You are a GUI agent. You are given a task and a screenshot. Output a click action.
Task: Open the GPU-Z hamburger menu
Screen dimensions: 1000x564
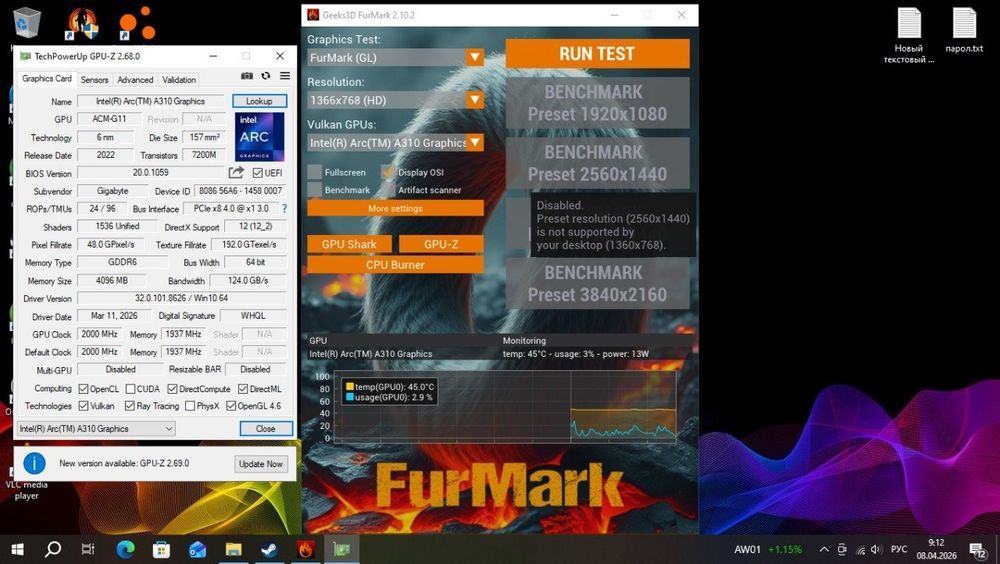coord(285,76)
